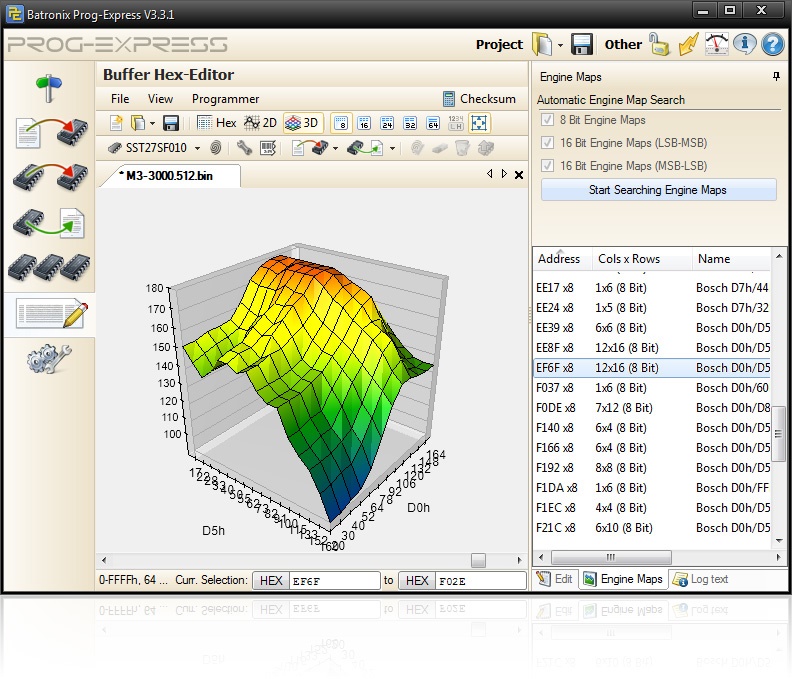Toggle 16 Bit Engine Maps (MSB-LSB) checkbox
The width and height of the screenshot is (792, 679).
tap(547, 166)
